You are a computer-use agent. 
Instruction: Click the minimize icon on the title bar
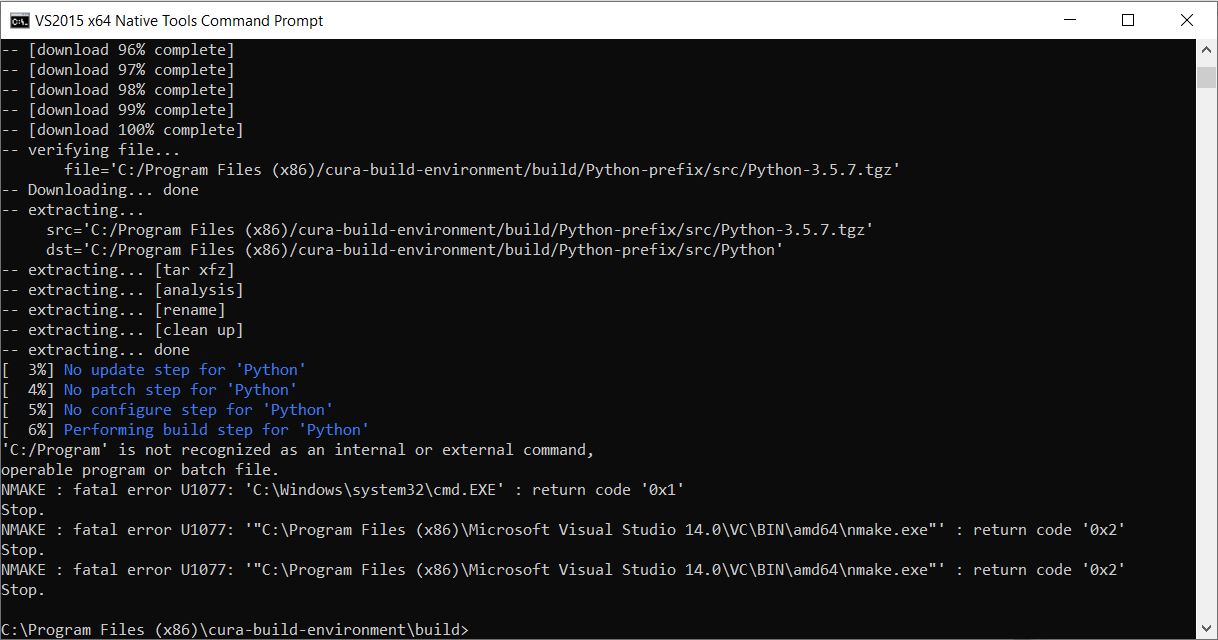click(1069, 20)
